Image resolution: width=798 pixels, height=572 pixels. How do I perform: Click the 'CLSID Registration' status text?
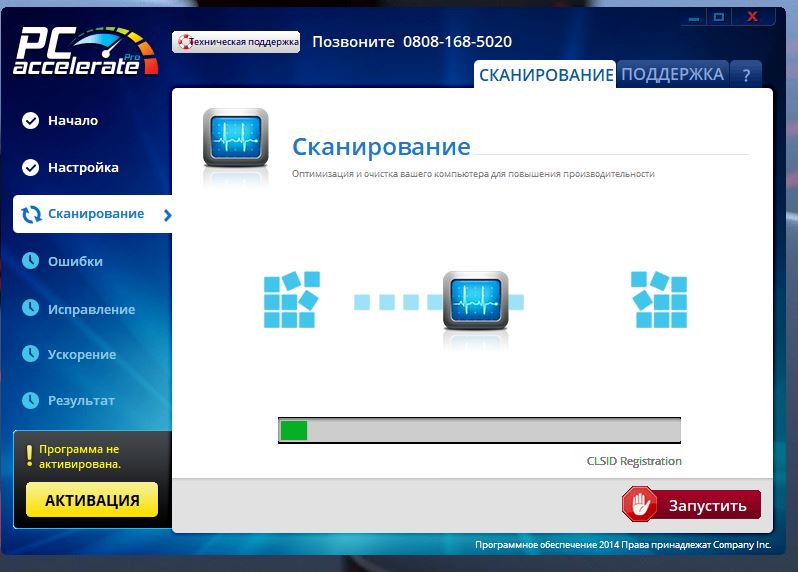[634, 462]
